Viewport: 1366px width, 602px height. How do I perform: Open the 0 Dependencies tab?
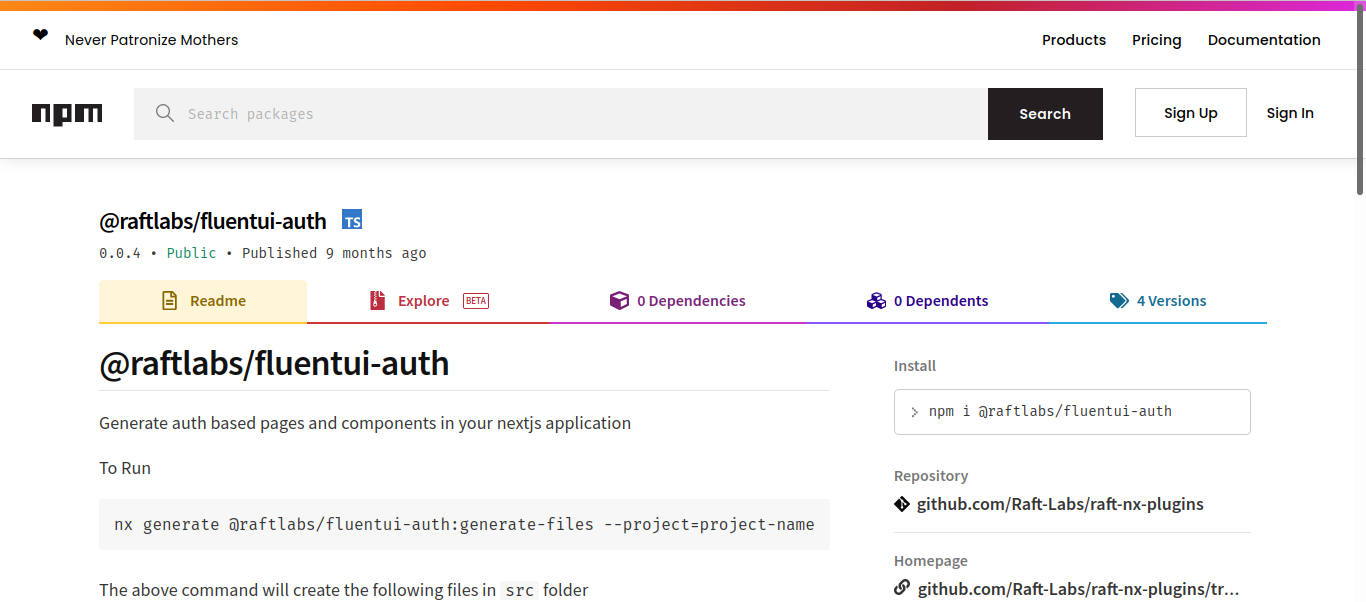click(x=678, y=301)
